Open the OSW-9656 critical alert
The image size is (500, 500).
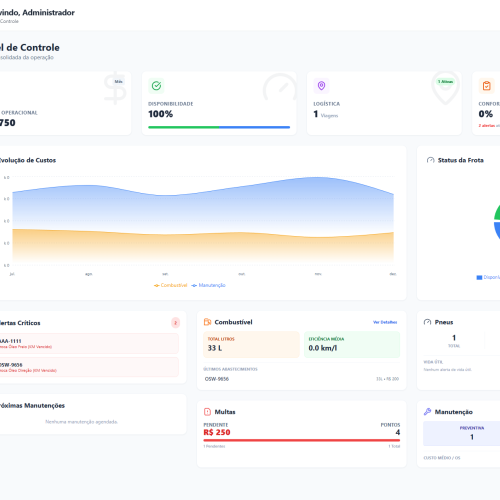[x=88, y=367]
